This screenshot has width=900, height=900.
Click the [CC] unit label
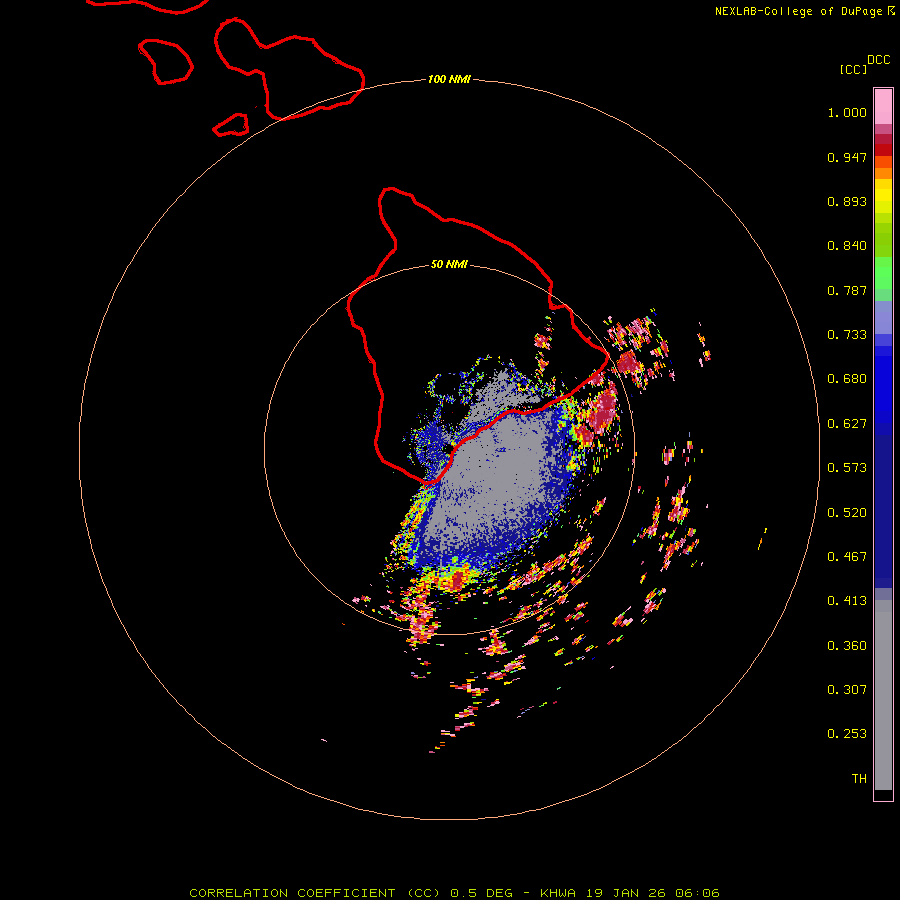tap(853, 69)
